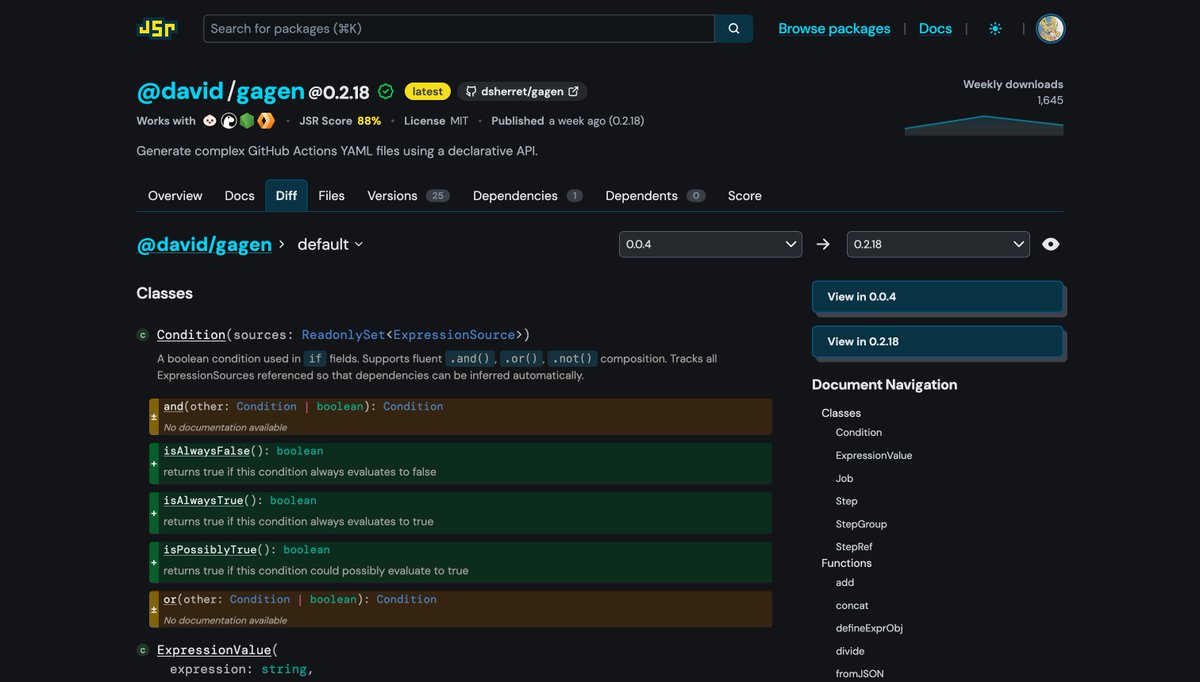Click the JSR logo

[x=156, y=29]
